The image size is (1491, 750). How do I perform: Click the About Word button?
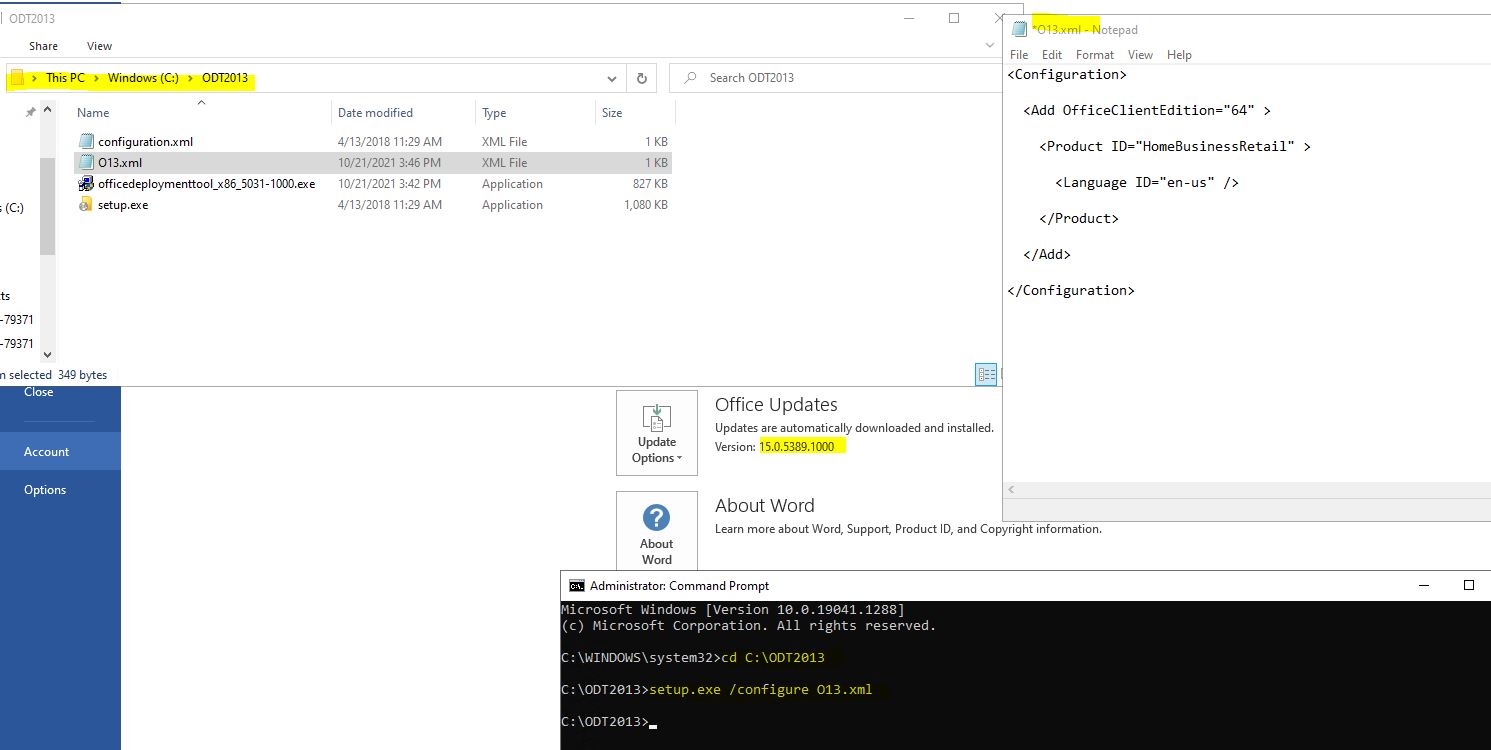pyautogui.click(x=656, y=532)
